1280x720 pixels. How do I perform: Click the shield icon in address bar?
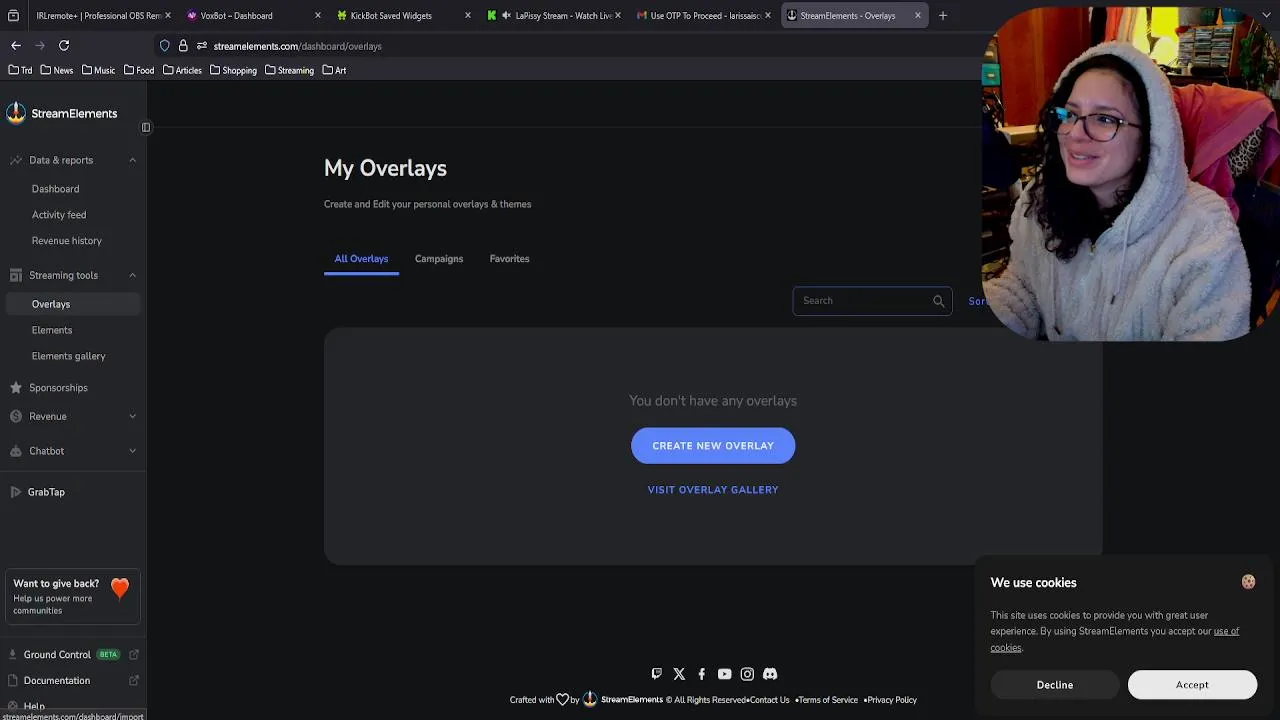point(165,46)
